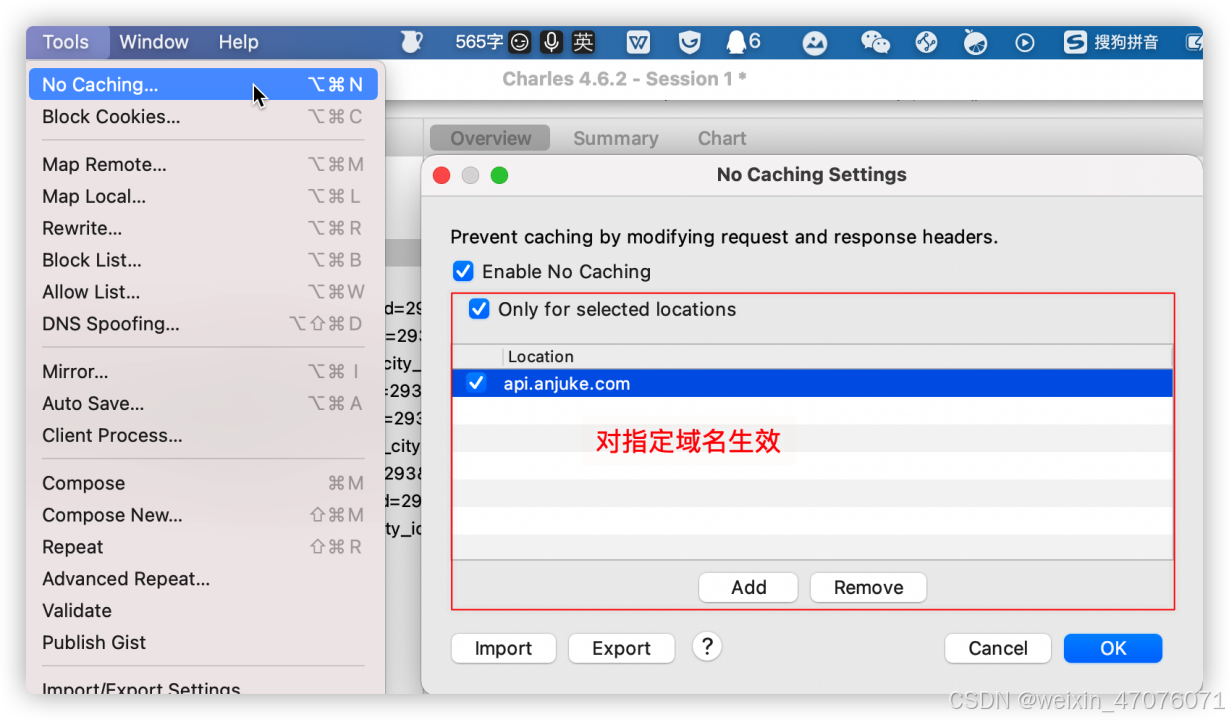Open Block List... from Tools menu
Viewport: 1229px width, 720px height.
pyautogui.click(x=203, y=260)
